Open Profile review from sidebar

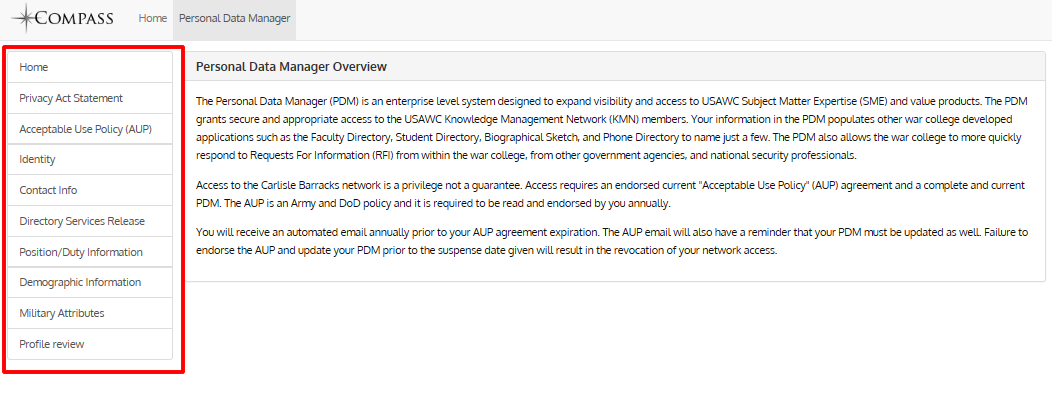[90, 344]
